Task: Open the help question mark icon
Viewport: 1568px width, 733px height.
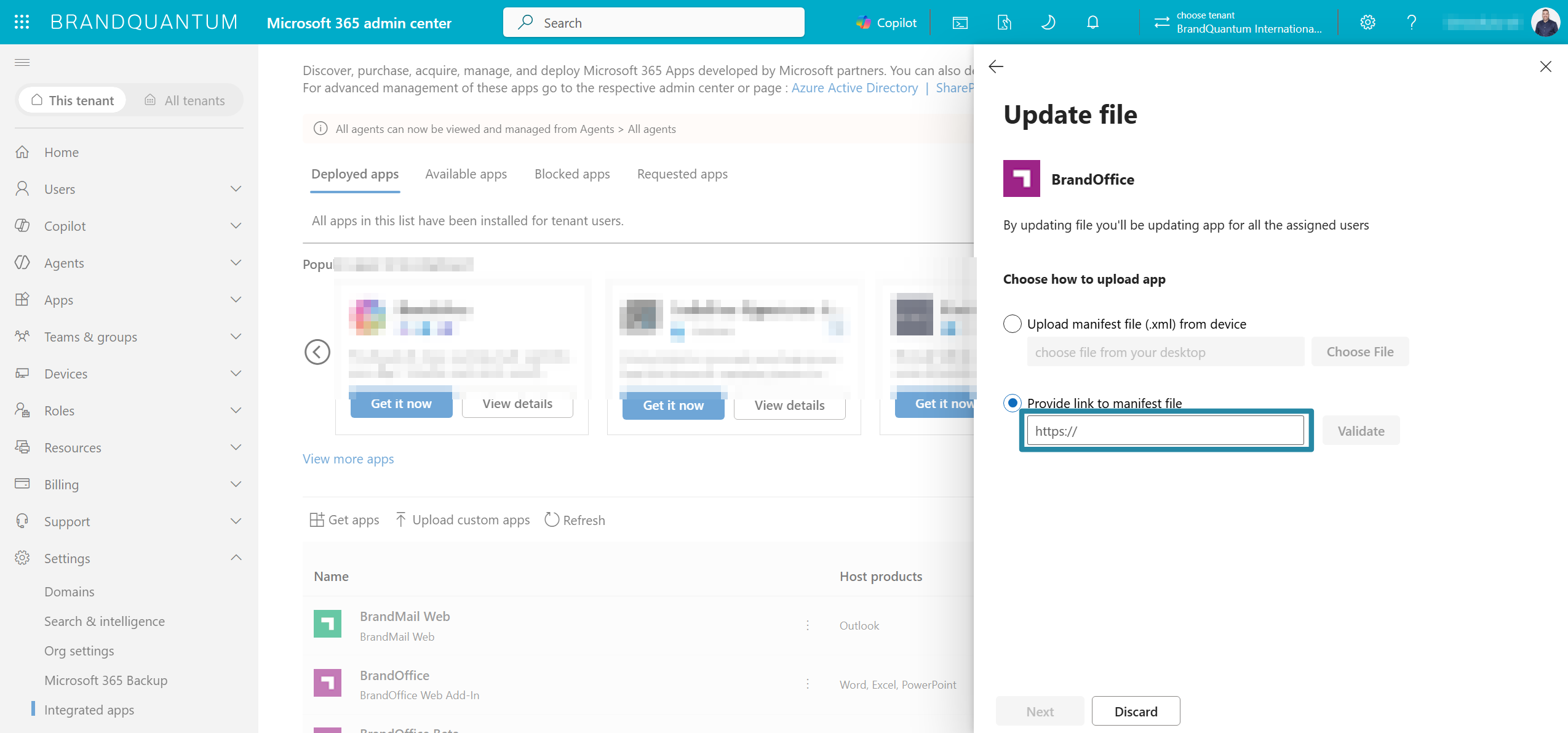Action: pyautogui.click(x=1412, y=23)
